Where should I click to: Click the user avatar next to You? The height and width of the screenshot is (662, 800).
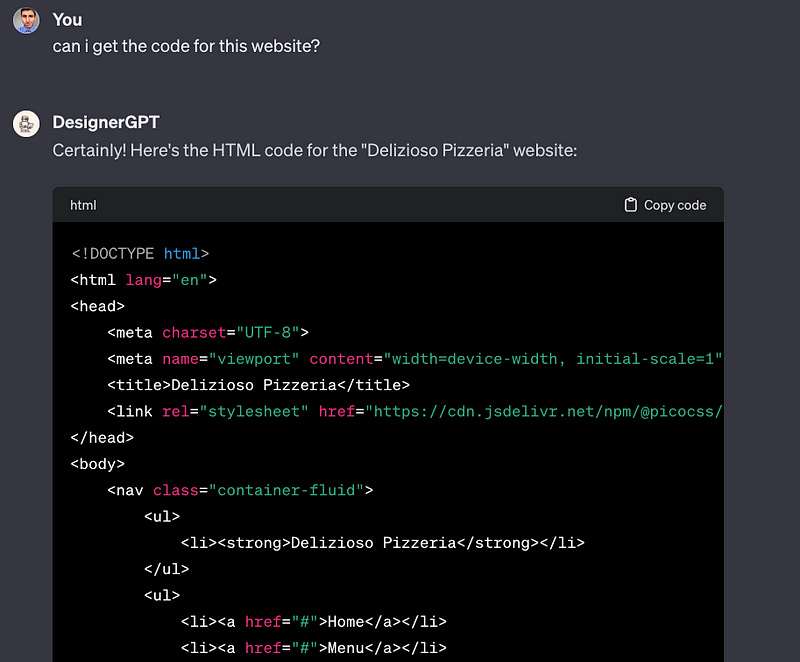coord(26,21)
